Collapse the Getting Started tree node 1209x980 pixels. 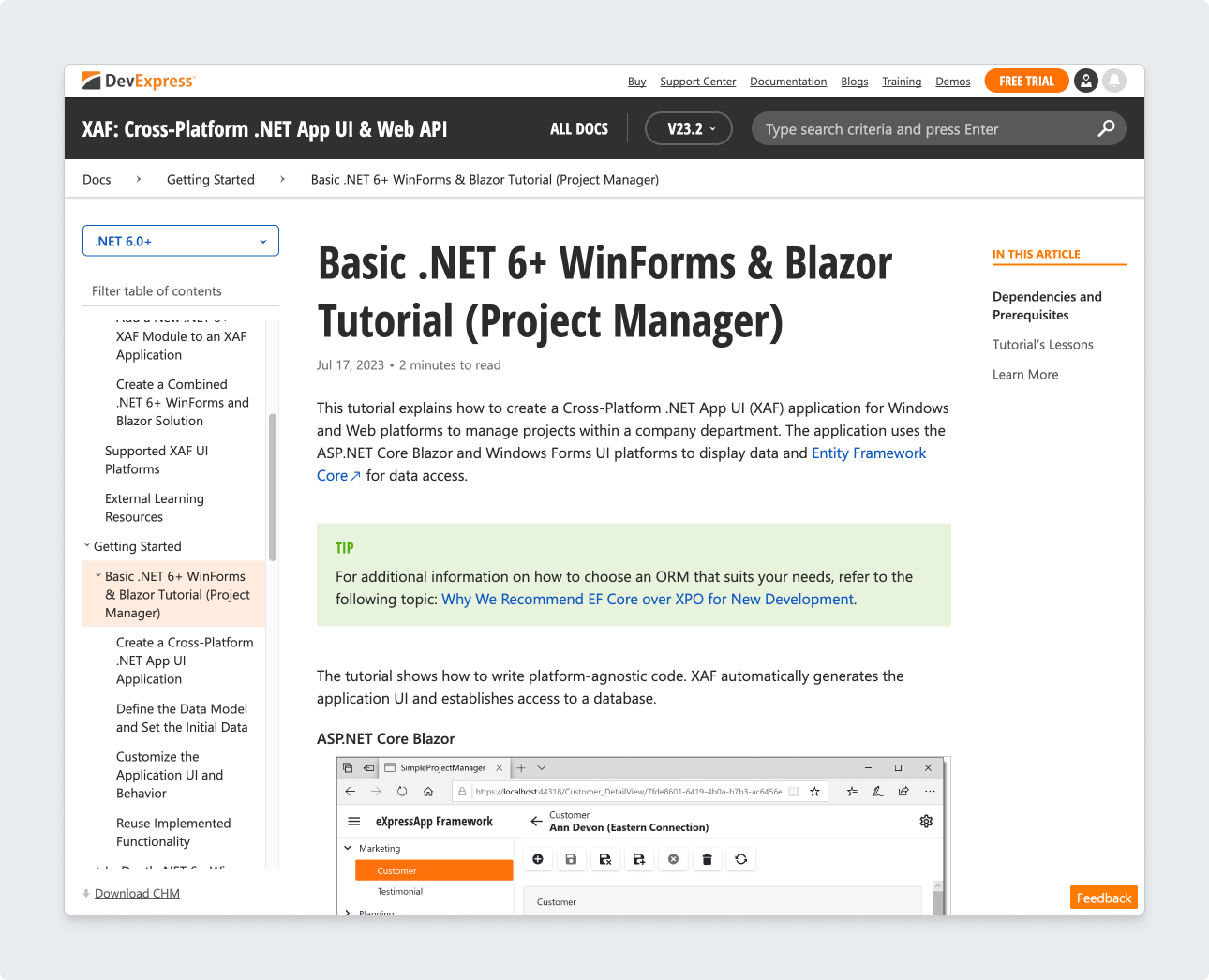tap(87, 546)
